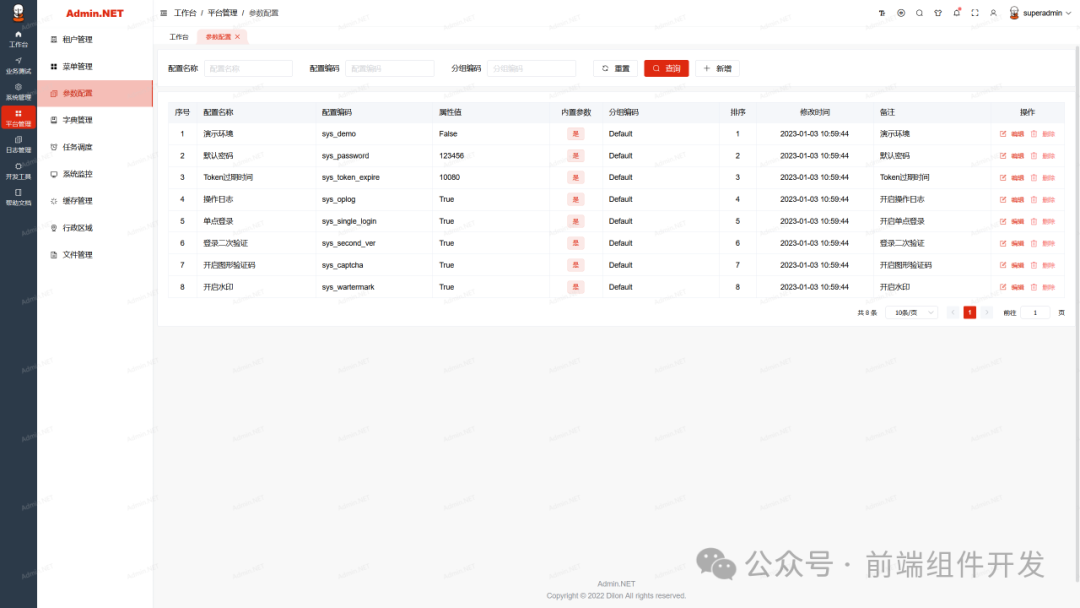The width and height of the screenshot is (1080, 608).
Task: Toggle fullscreen with the expand icon
Action: [973, 13]
